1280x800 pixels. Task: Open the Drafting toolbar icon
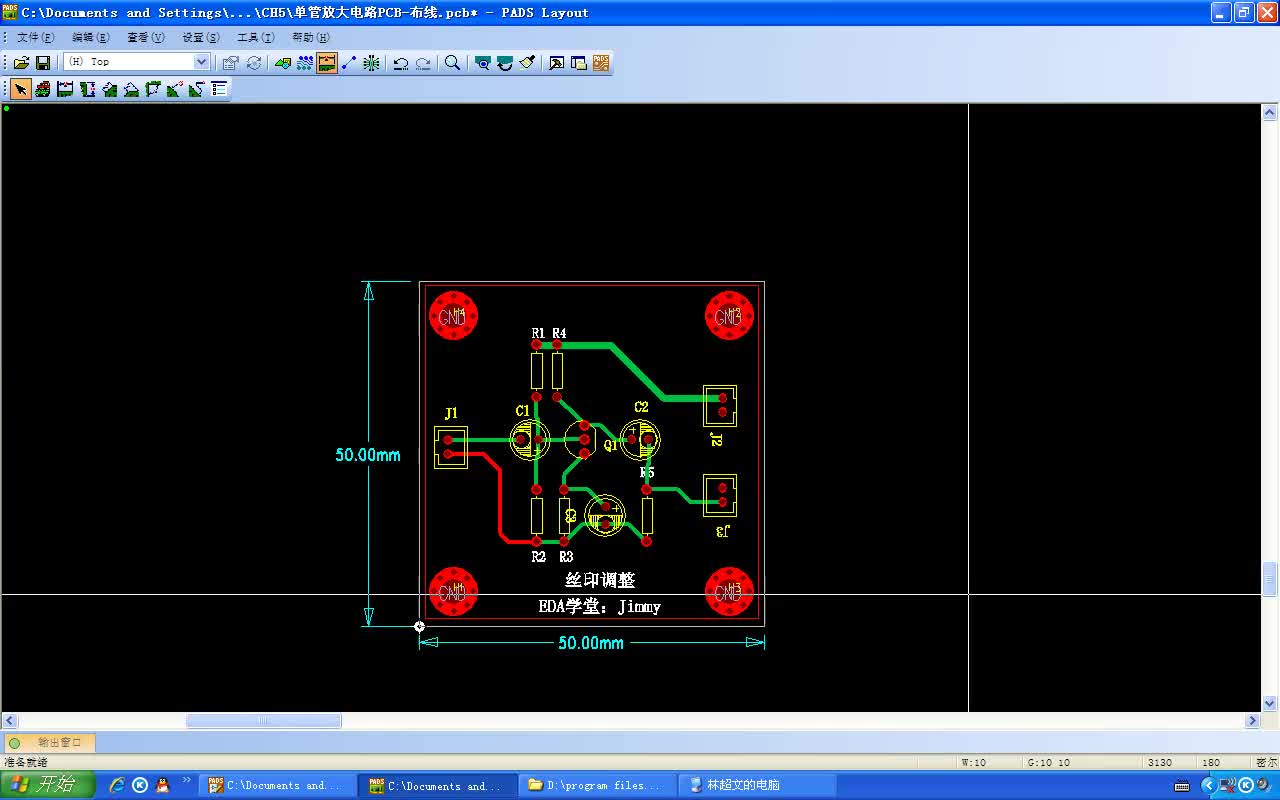point(283,62)
